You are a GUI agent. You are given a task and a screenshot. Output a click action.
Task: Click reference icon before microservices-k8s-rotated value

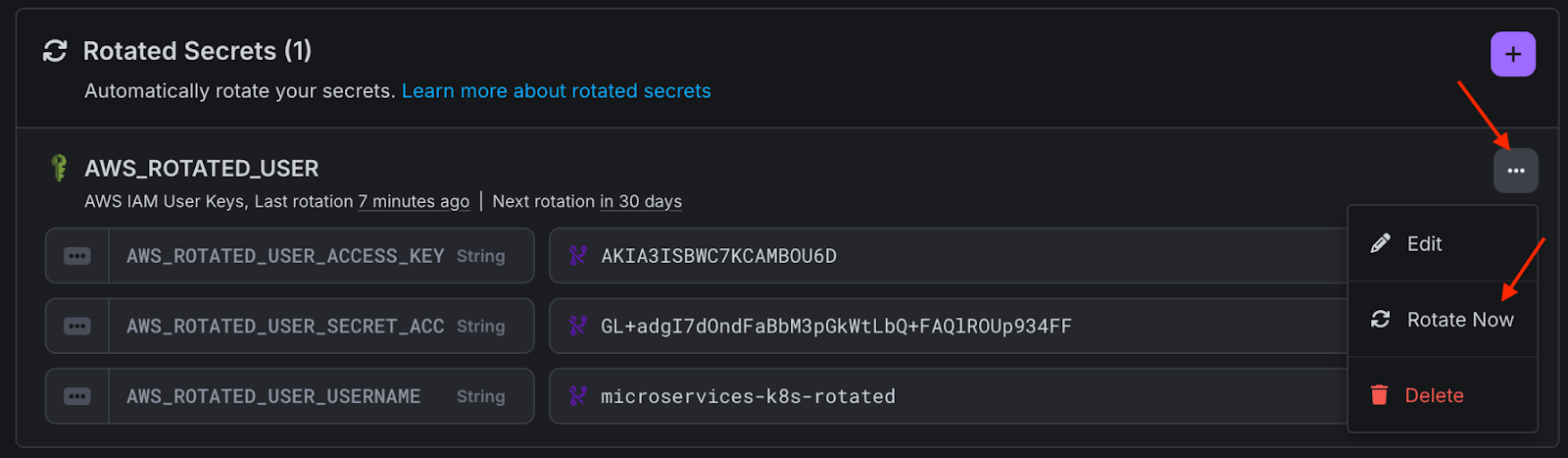click(578, 395)
